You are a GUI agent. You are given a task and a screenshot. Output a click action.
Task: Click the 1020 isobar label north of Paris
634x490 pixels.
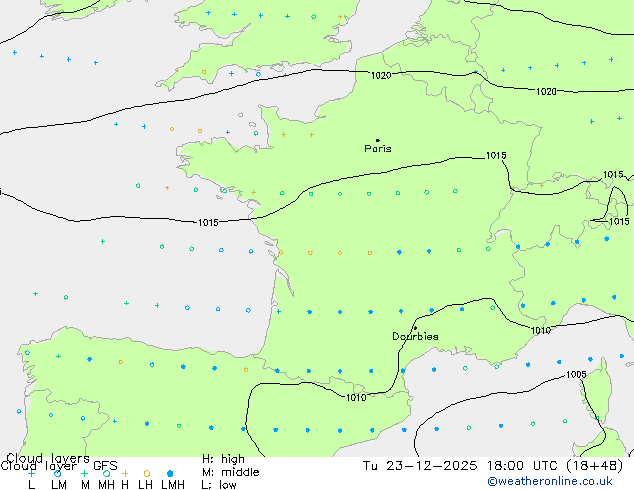pos(381,75)
